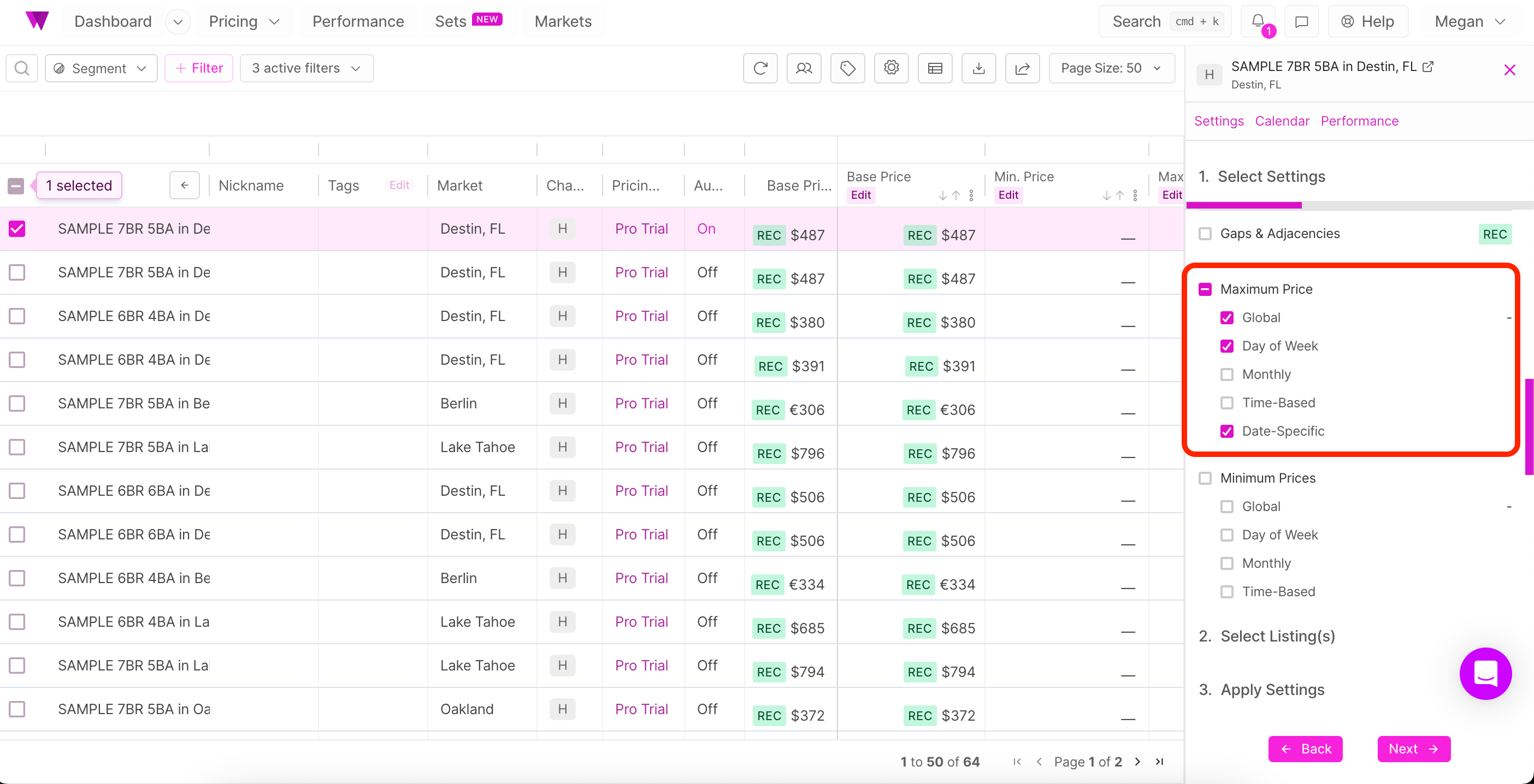Open the Segment dropdown

click(101, 68)
